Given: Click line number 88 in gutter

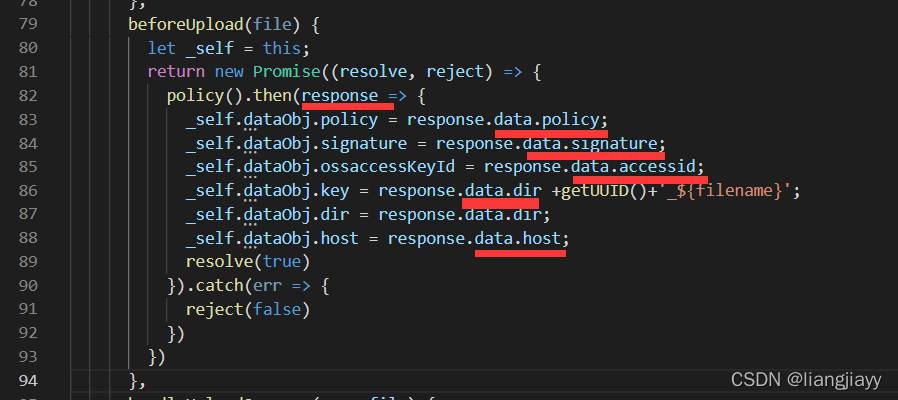Looking at the screenshot, I should [x=28, y=237].
